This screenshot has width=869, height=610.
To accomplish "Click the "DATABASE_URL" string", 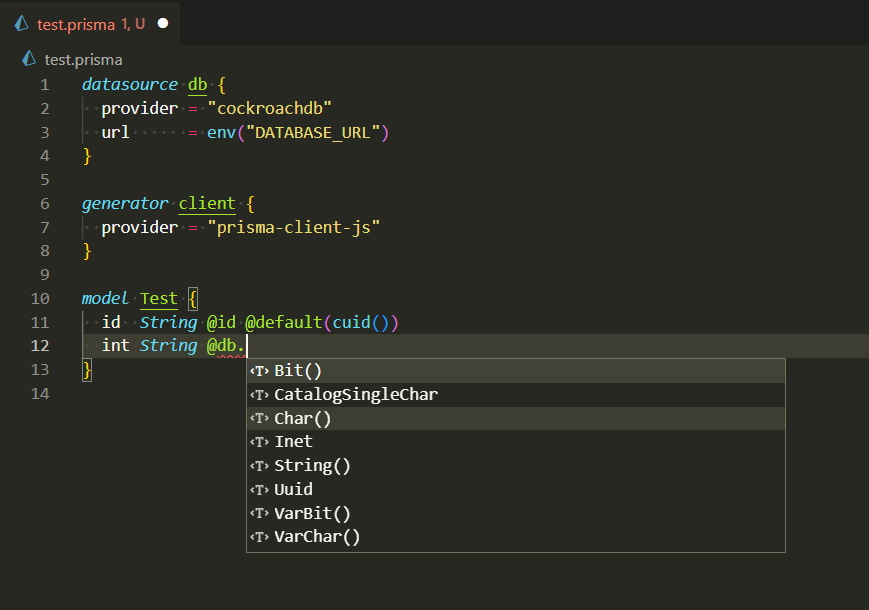I will click(x=313, y=132).
